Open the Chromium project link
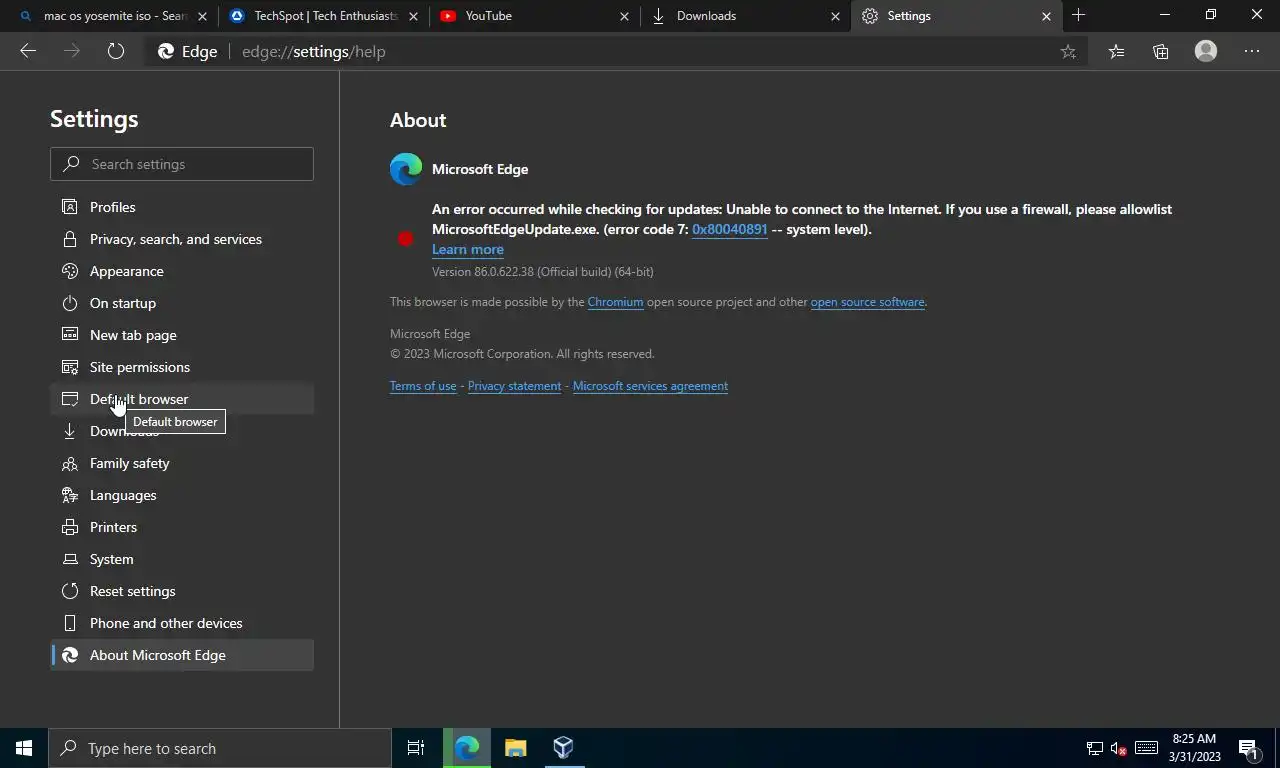This screenshot has width=1280, height=768. [615, 302]
